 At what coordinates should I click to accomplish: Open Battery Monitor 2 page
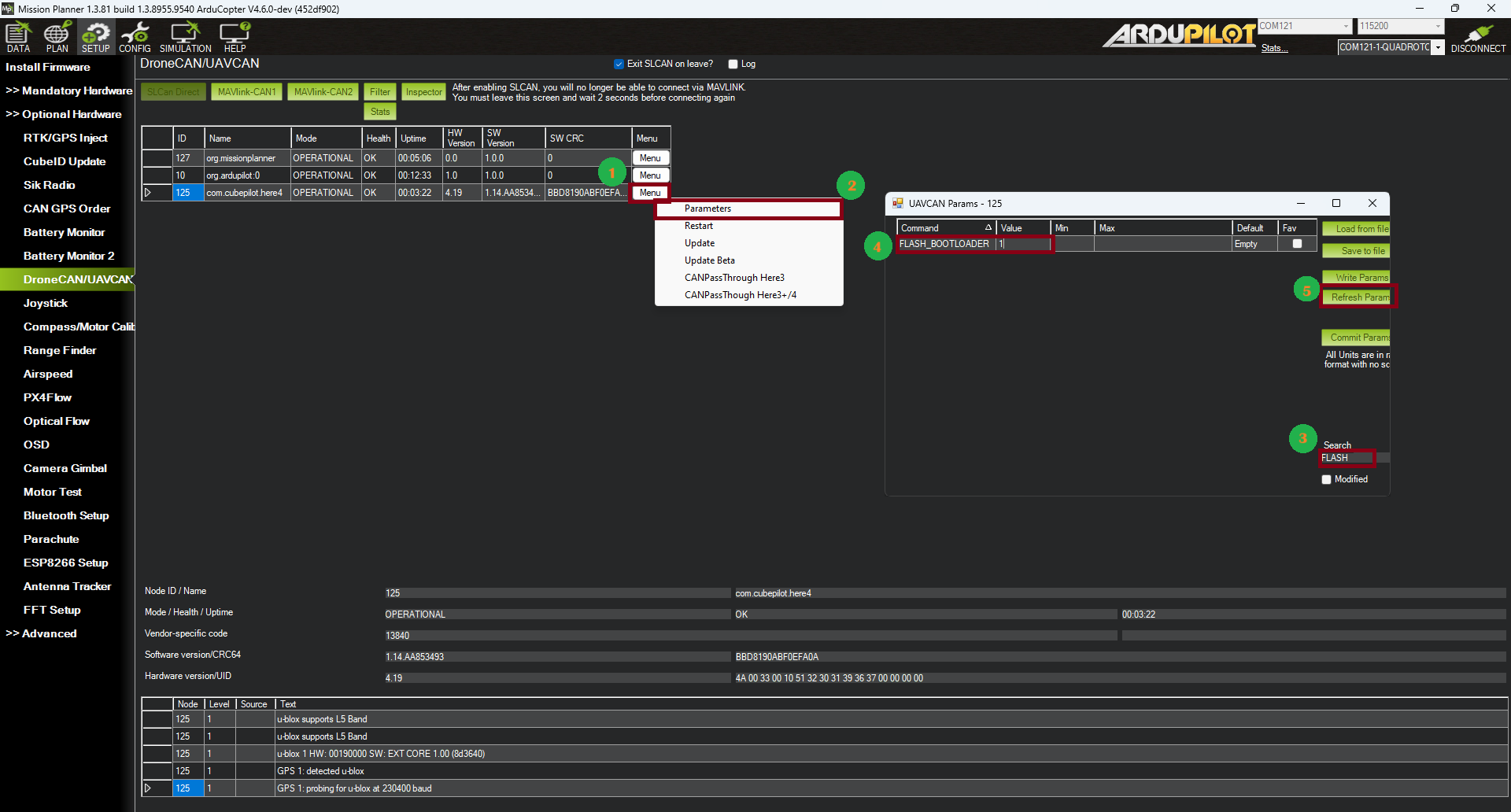click(x=69, y=256)
